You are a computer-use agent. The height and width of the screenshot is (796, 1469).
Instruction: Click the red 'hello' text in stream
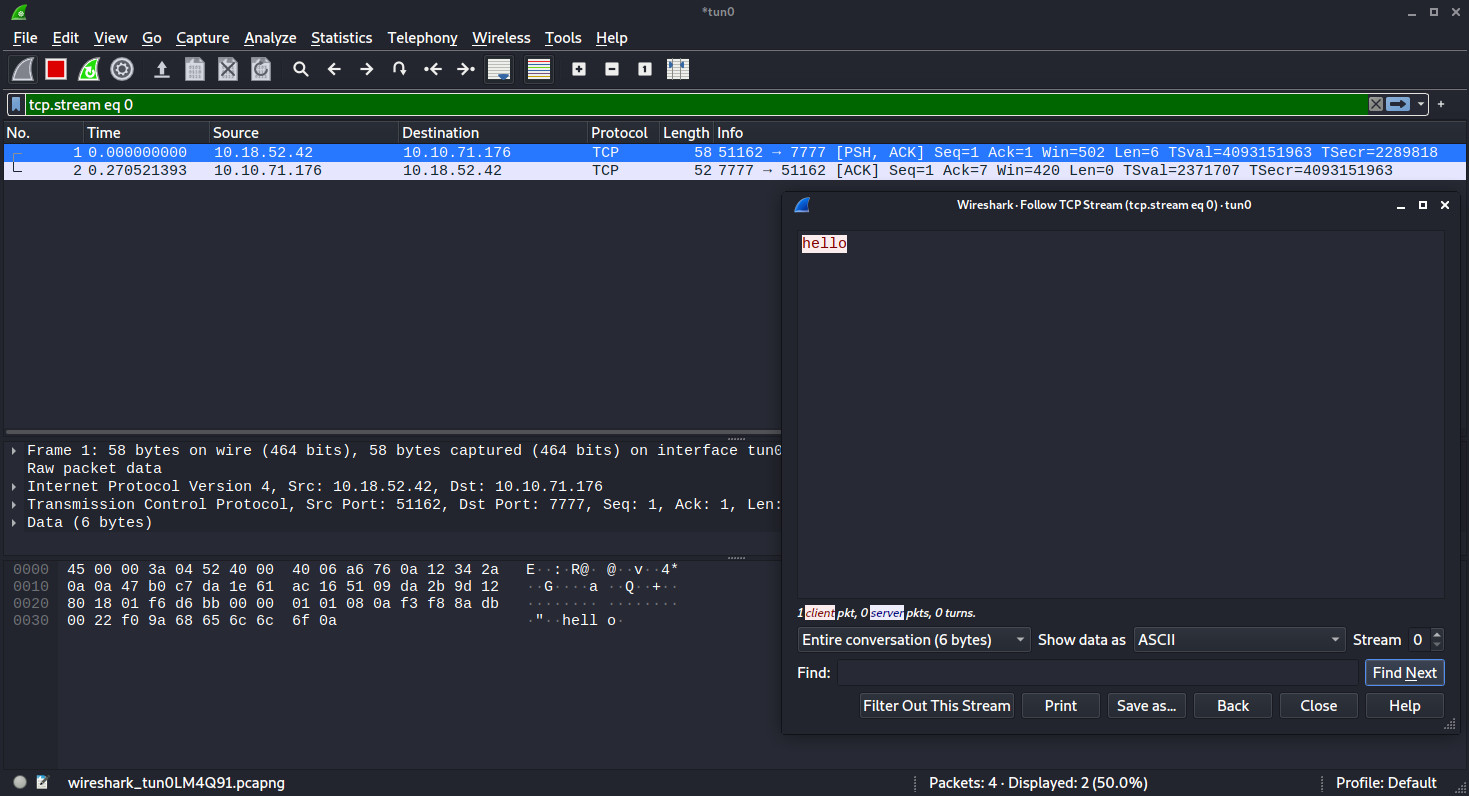(x=824, y=243)
